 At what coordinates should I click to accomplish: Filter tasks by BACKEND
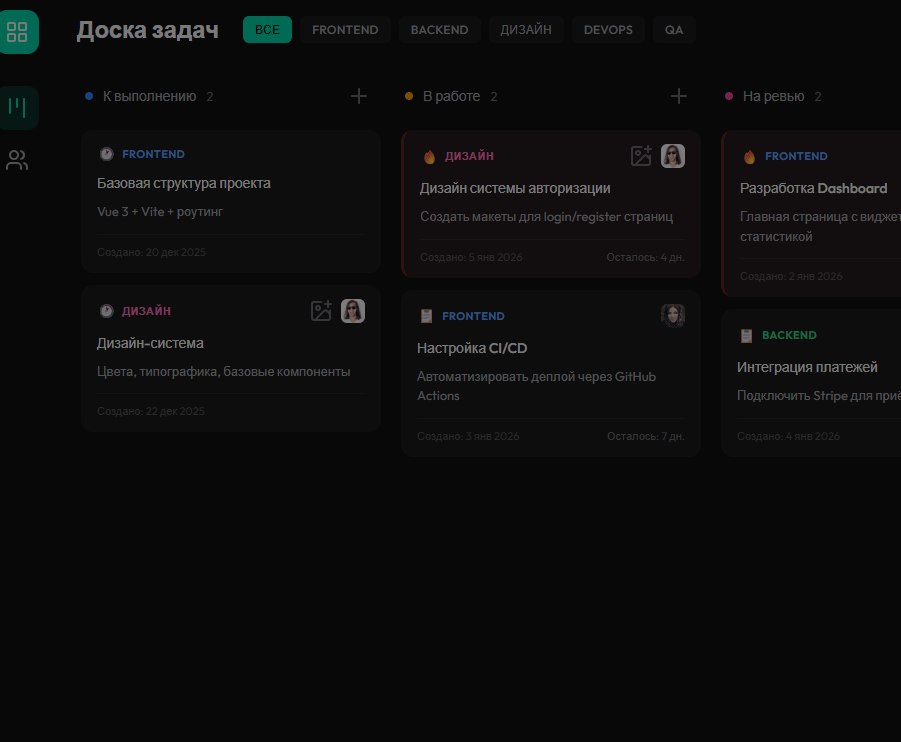pos(439,30)
